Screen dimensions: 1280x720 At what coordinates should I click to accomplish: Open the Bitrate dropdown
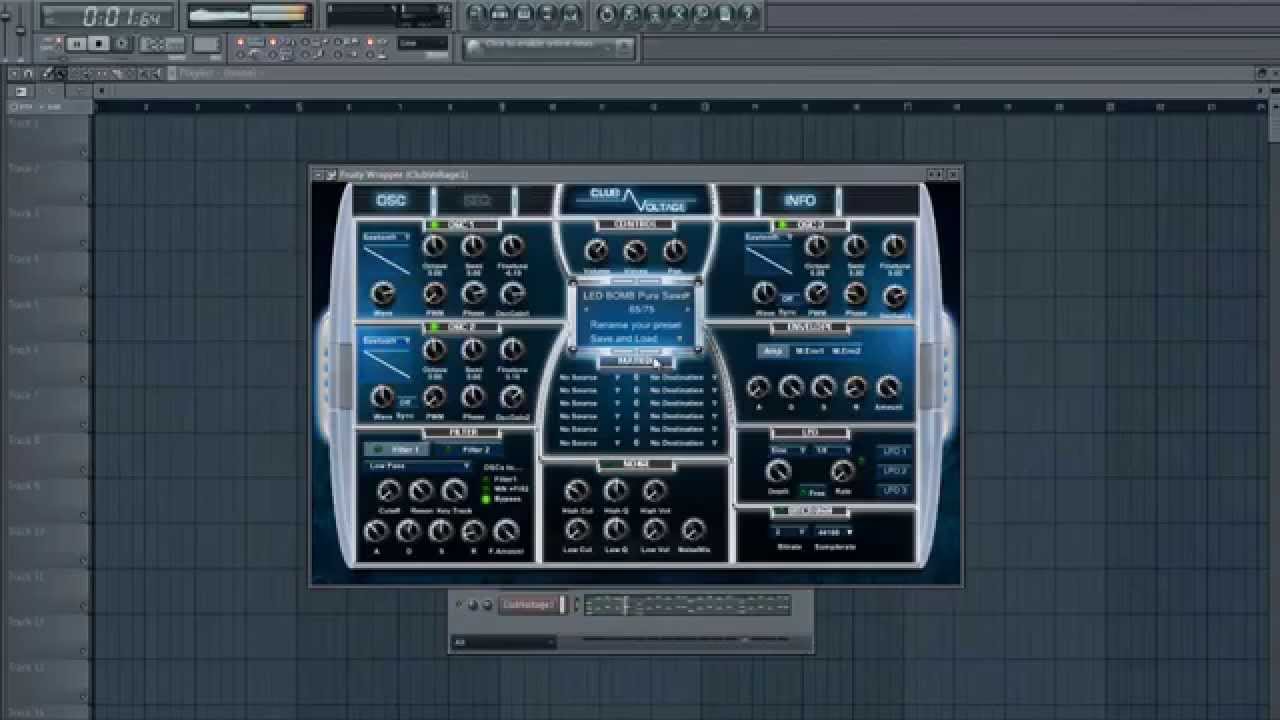(x=789, y=531)
